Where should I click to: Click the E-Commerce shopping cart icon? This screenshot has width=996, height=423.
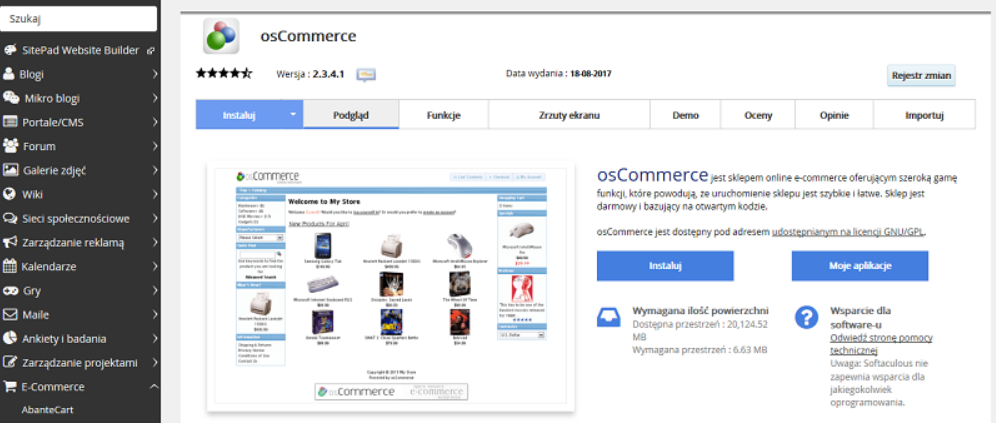pos(10,386)
